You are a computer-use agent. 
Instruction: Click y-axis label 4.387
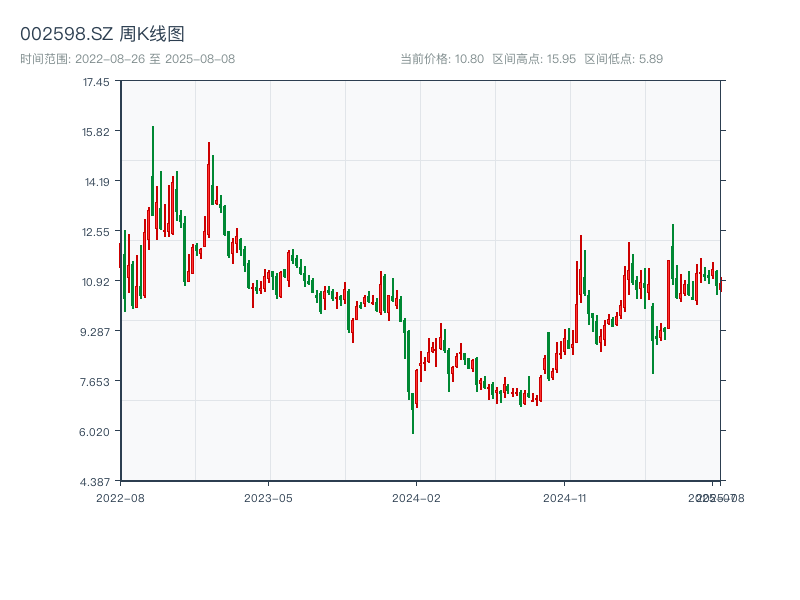point(95,482)
